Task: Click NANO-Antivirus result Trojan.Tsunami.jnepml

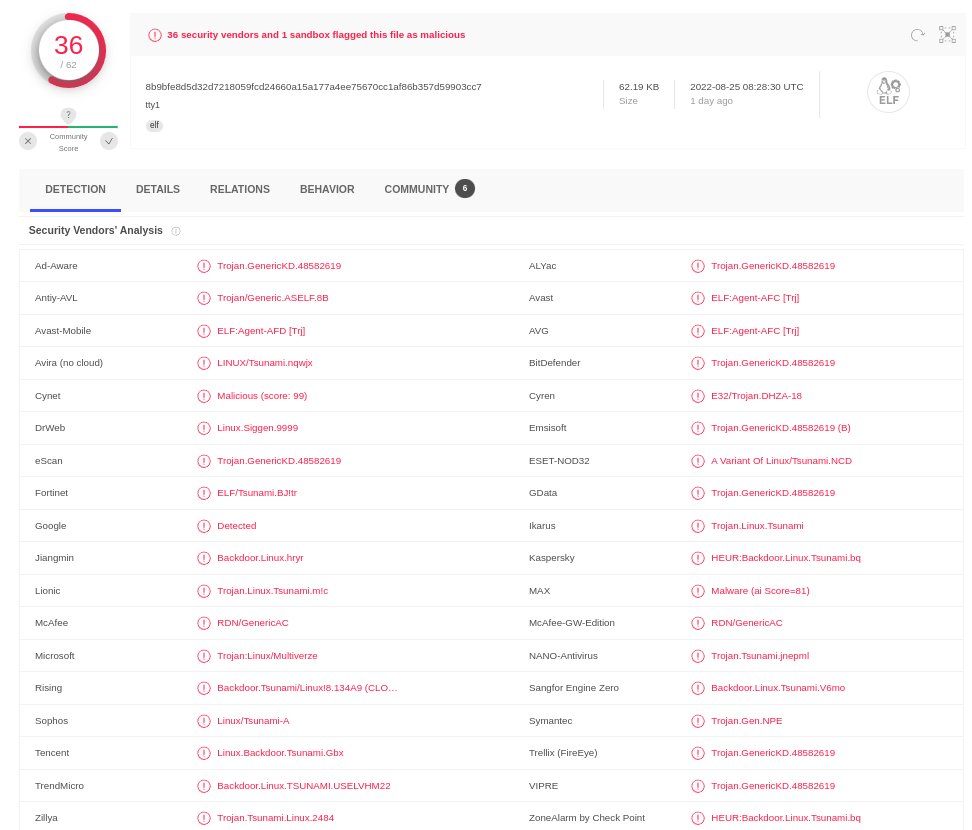Action: pyautogui.click(x=760, y=656)
